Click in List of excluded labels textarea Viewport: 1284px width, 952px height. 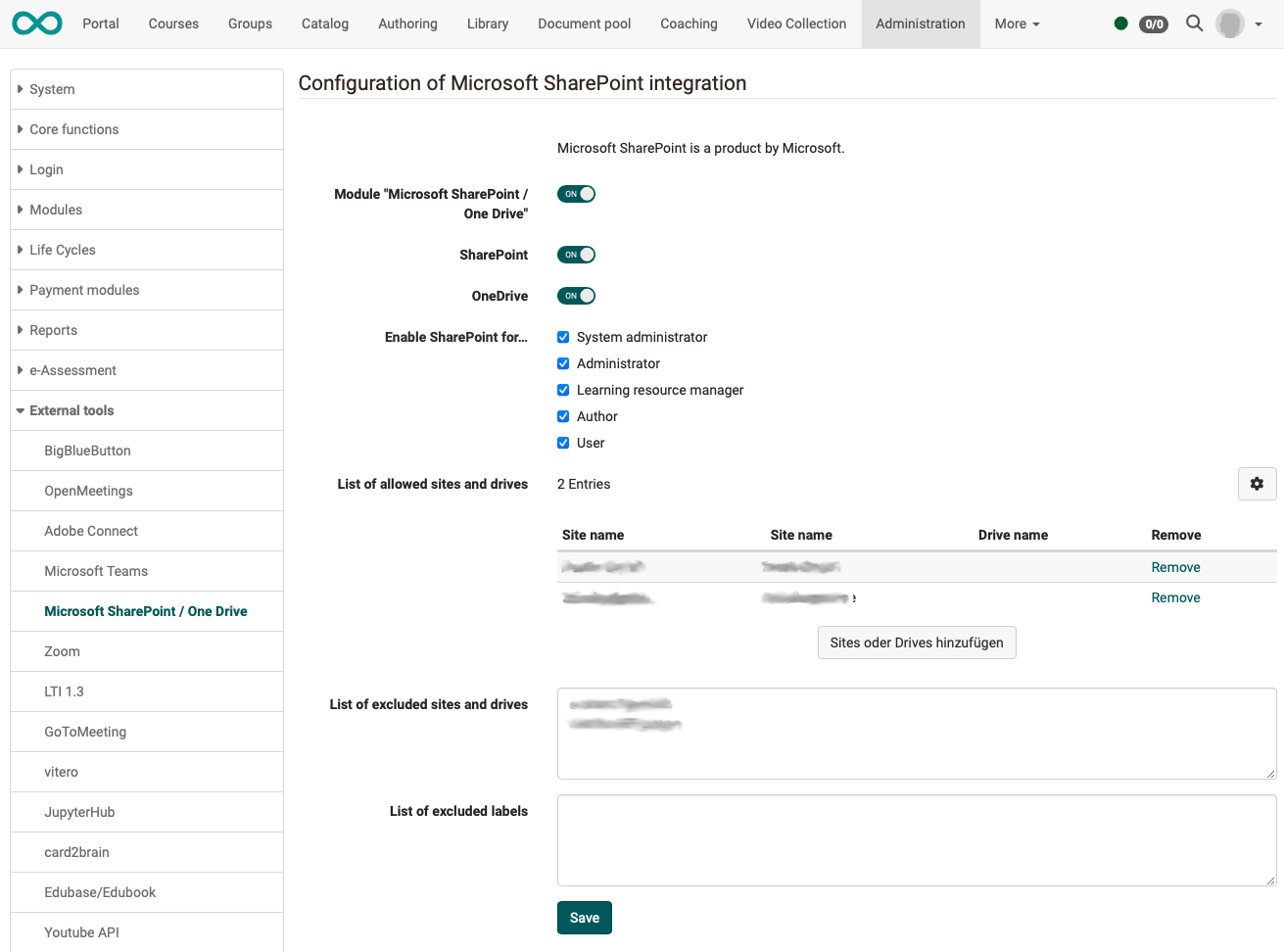(917, 840)
